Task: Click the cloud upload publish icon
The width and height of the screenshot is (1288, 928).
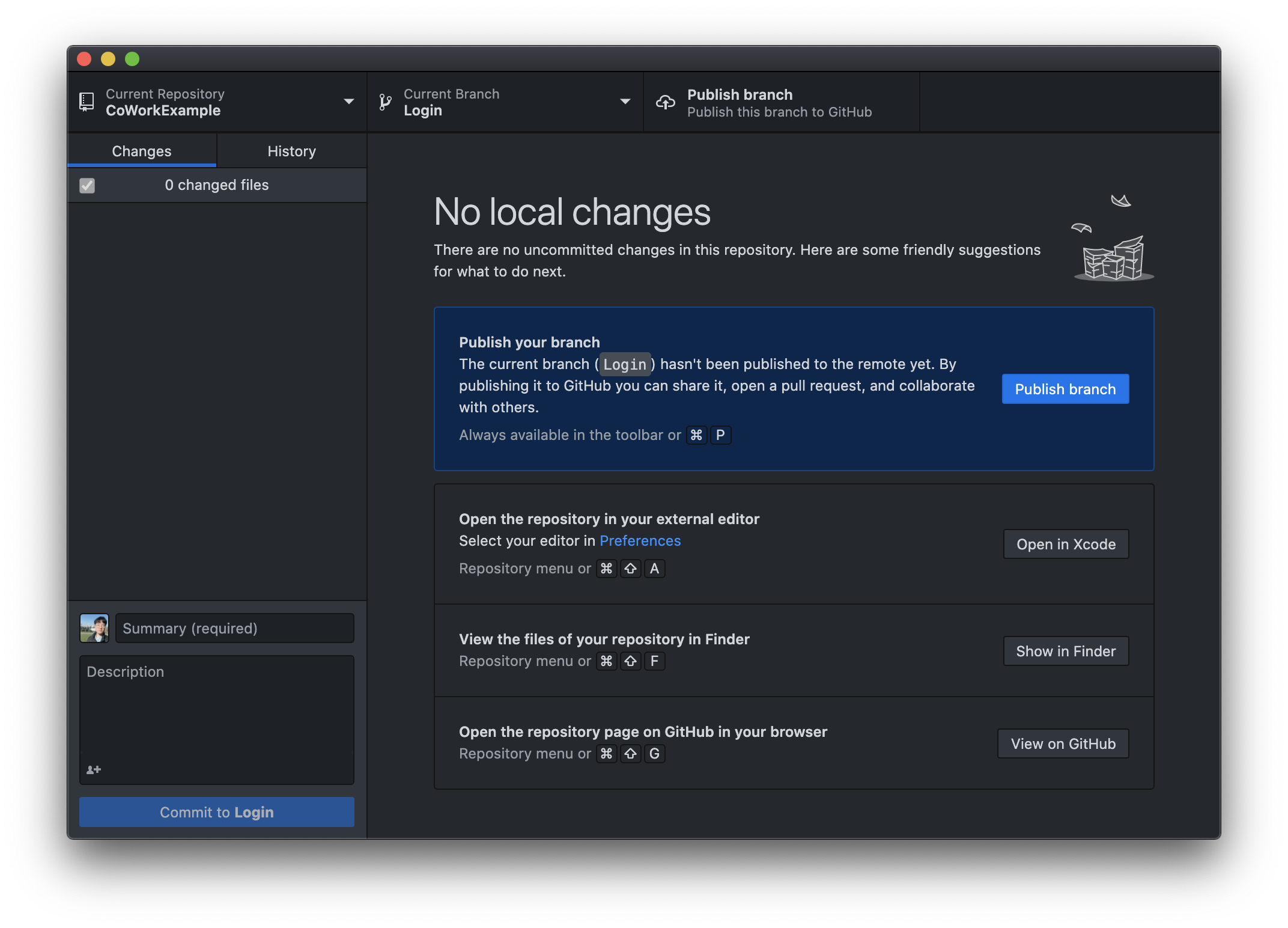Action: tap(665, 102)
